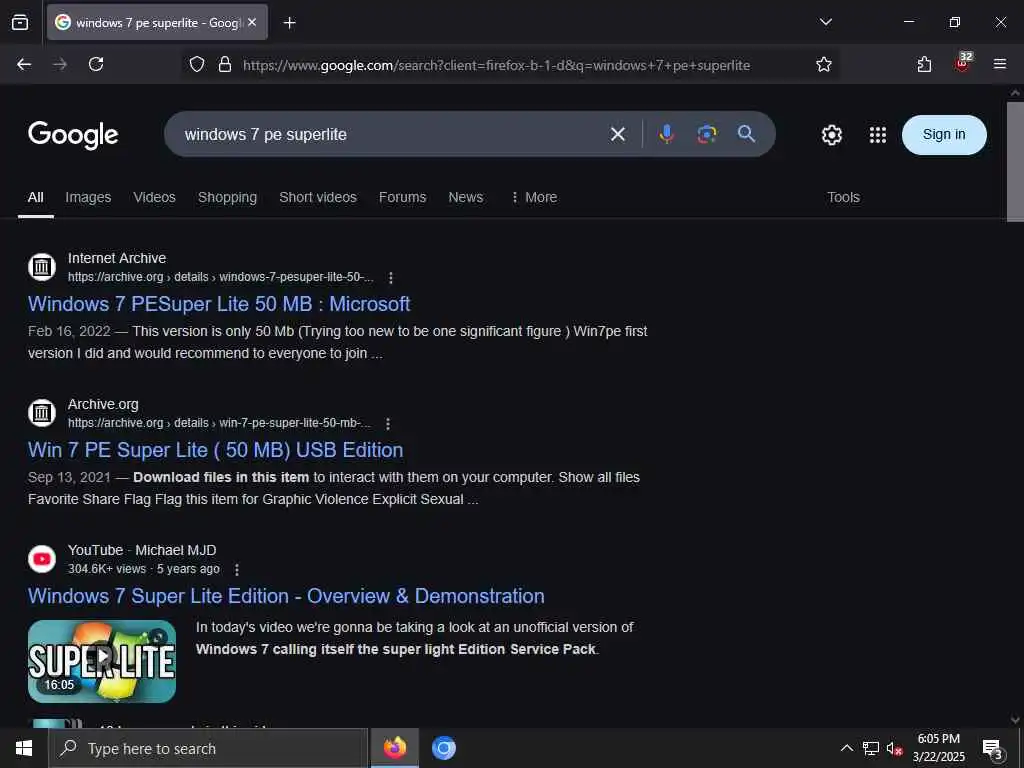1024x768 pixels.
Task: Switch to the Short videos tab
Action: click(x=318, y=197)
